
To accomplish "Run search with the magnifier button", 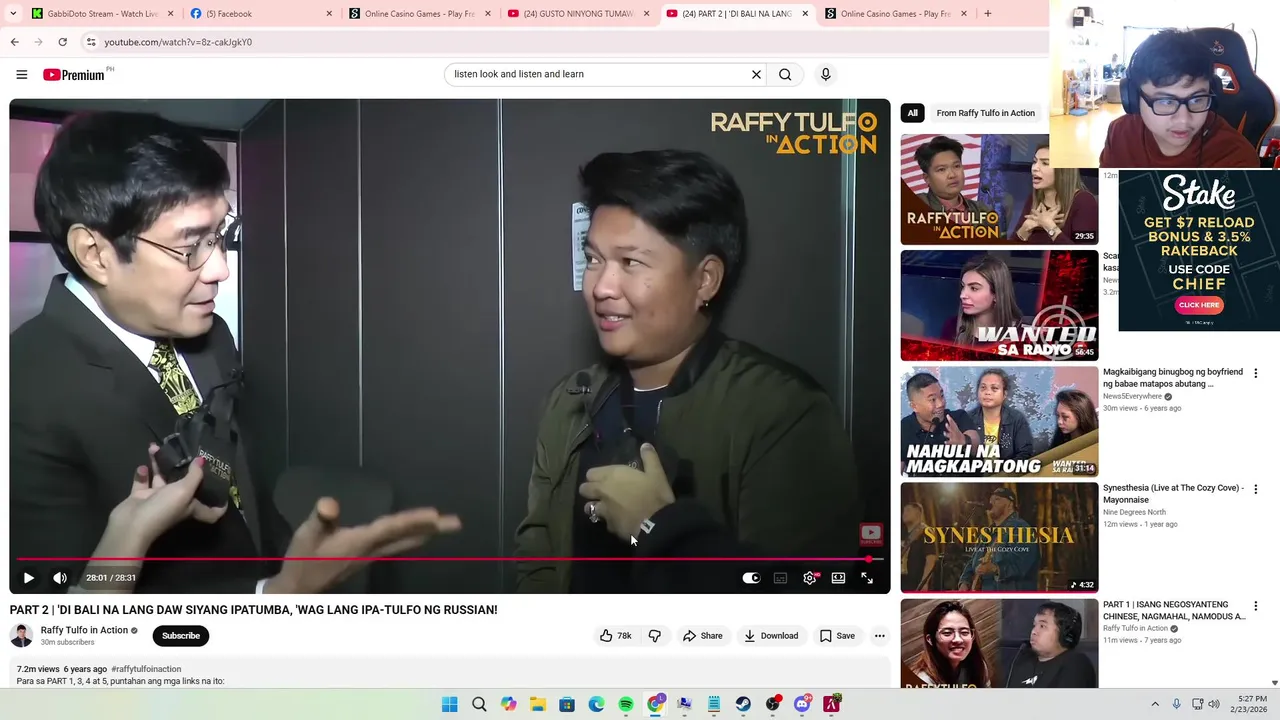I will pyautogui.click(x=785, y=74).
